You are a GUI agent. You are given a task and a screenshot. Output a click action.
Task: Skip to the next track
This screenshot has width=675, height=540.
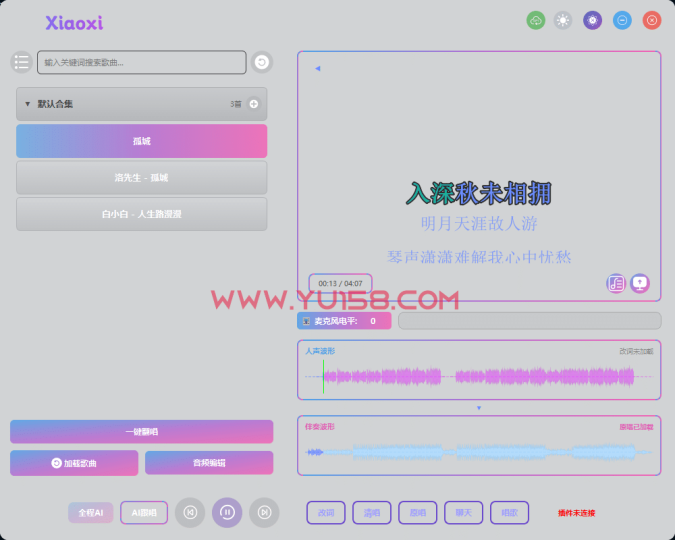pos(264,512)
